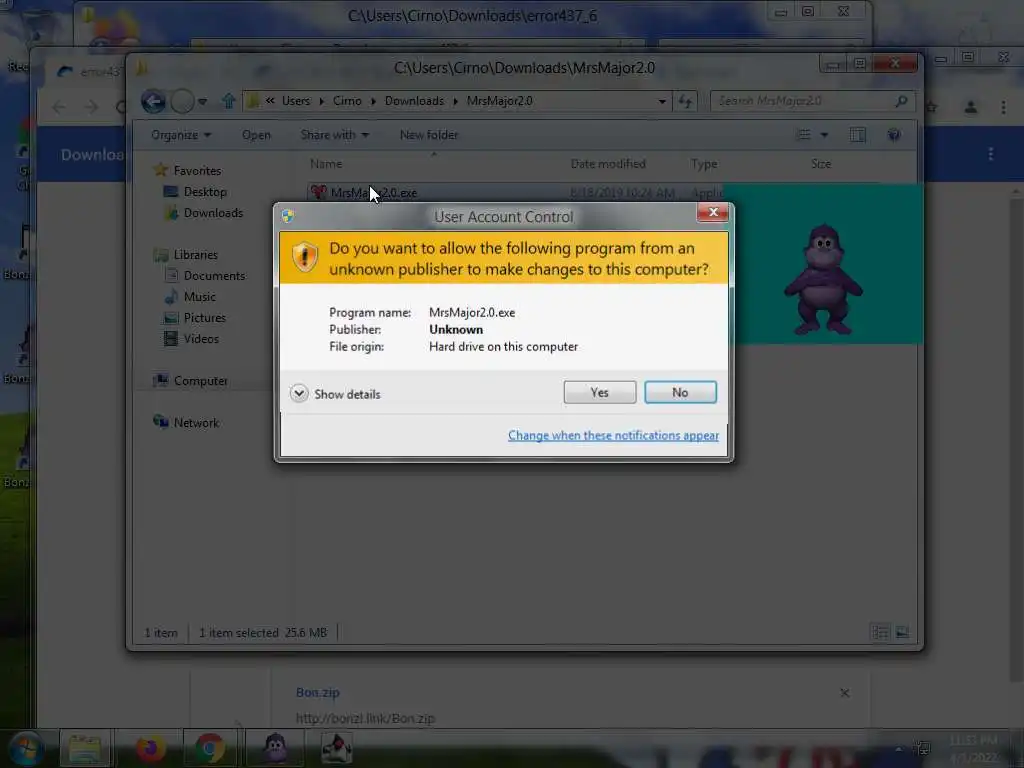The image size is (1024, 768).
Task: Click the last pinned taskbar program icon
Action: tap(337, 749)
